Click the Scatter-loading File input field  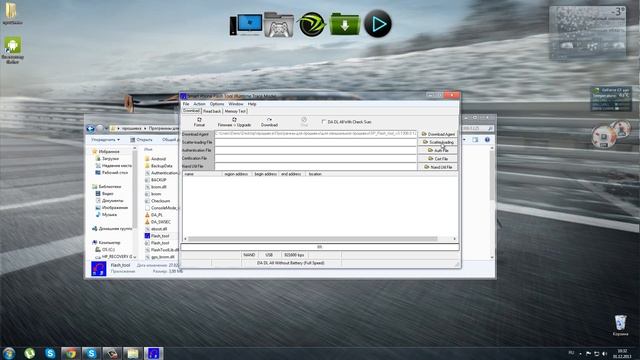click(x=316, y=142)
